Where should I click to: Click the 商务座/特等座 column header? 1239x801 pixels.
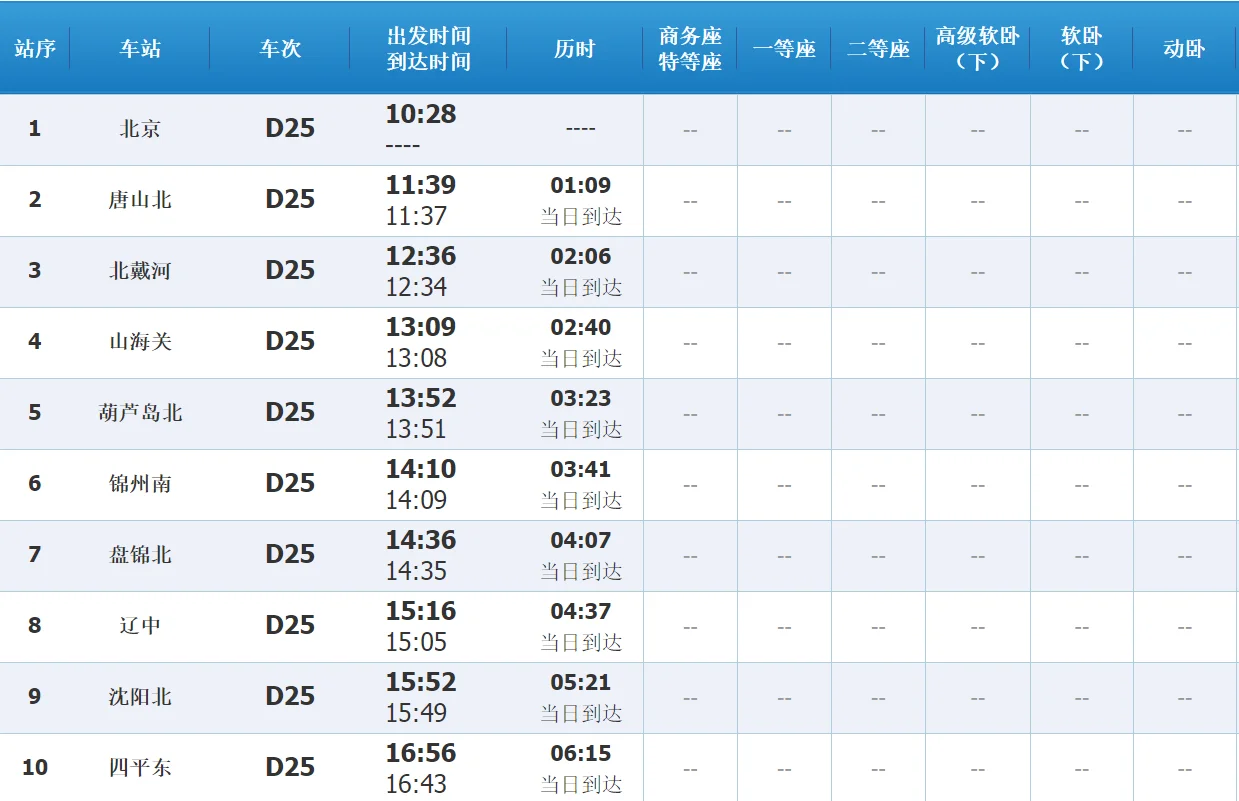690,47
